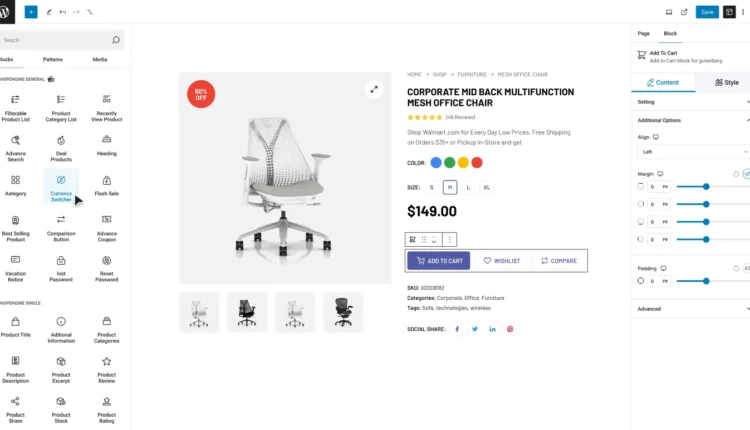Expand the Setting panel
The height and width of the screenshot is (430, 750).
pyautogui.click(x=693, y=102)
